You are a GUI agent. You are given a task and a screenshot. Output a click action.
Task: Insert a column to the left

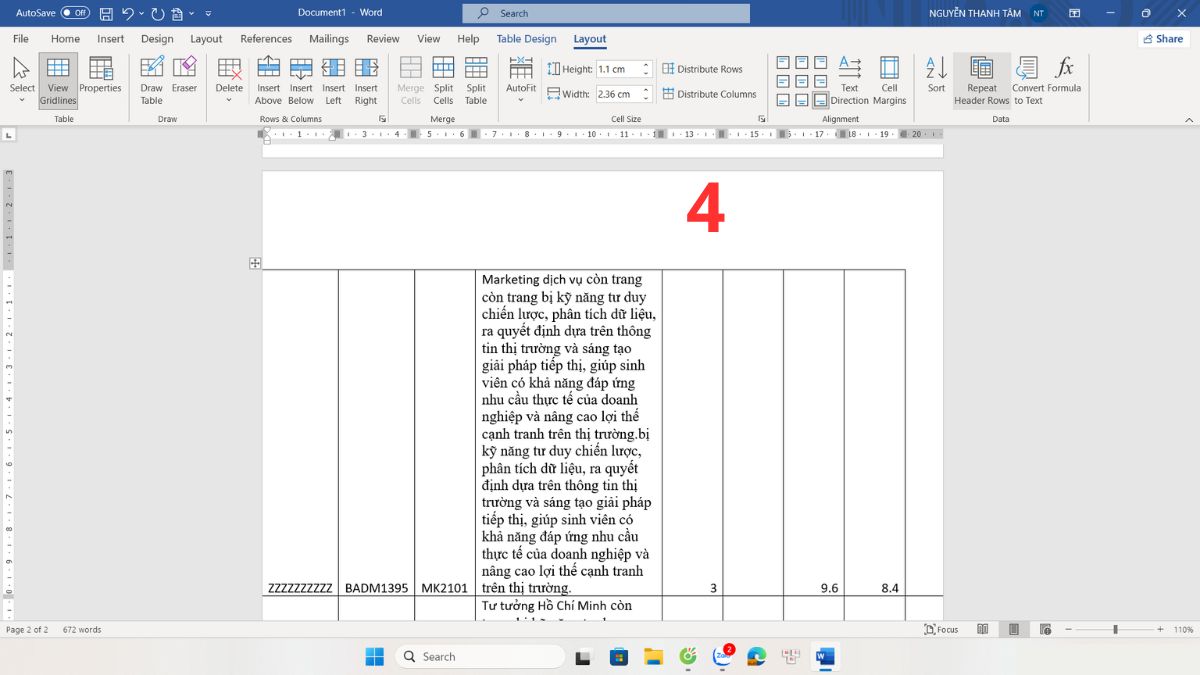pyautogui.click(x=333, y=80)
